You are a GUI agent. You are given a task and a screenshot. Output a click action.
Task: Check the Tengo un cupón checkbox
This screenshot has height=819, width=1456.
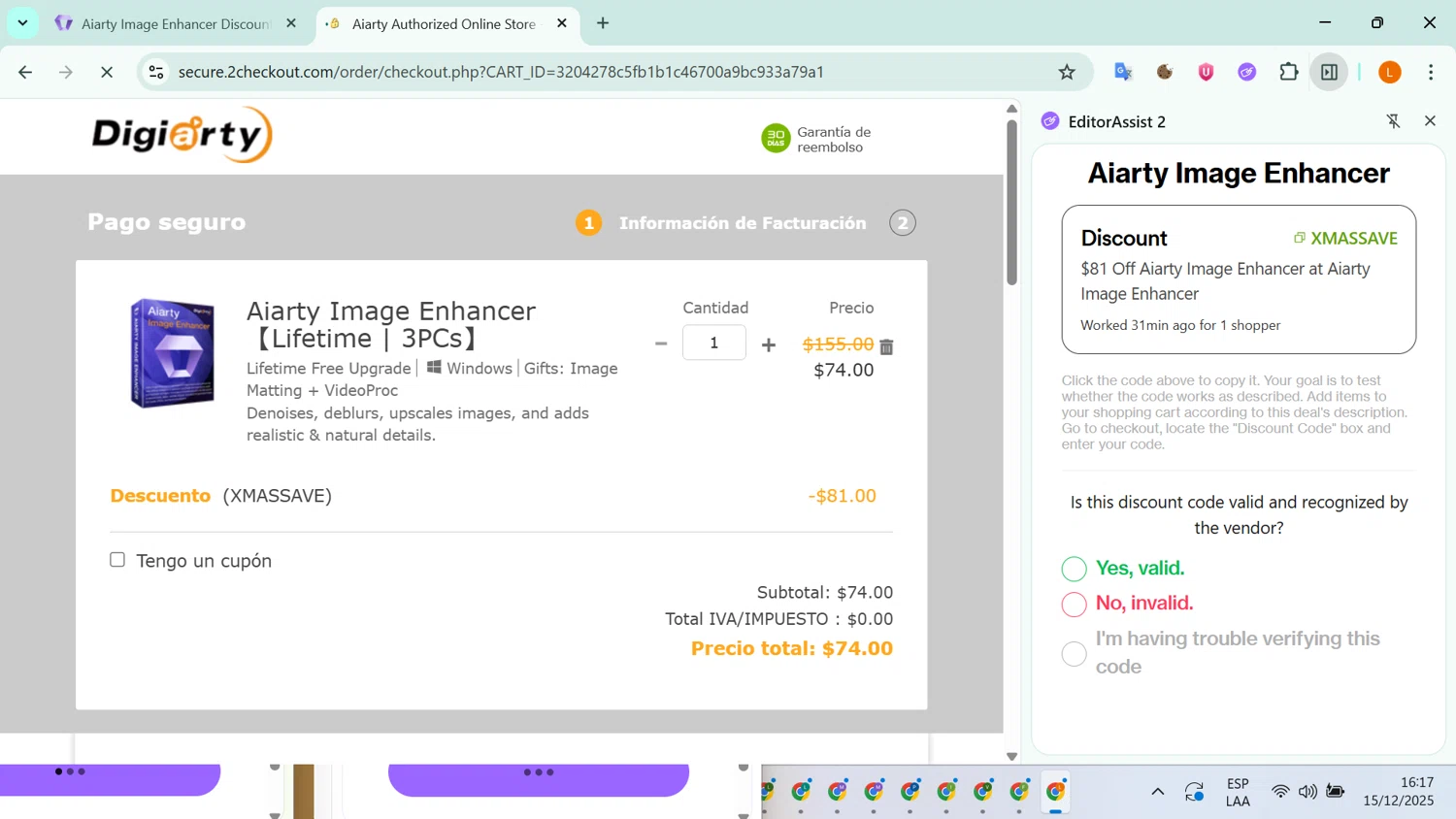point(117,560)
